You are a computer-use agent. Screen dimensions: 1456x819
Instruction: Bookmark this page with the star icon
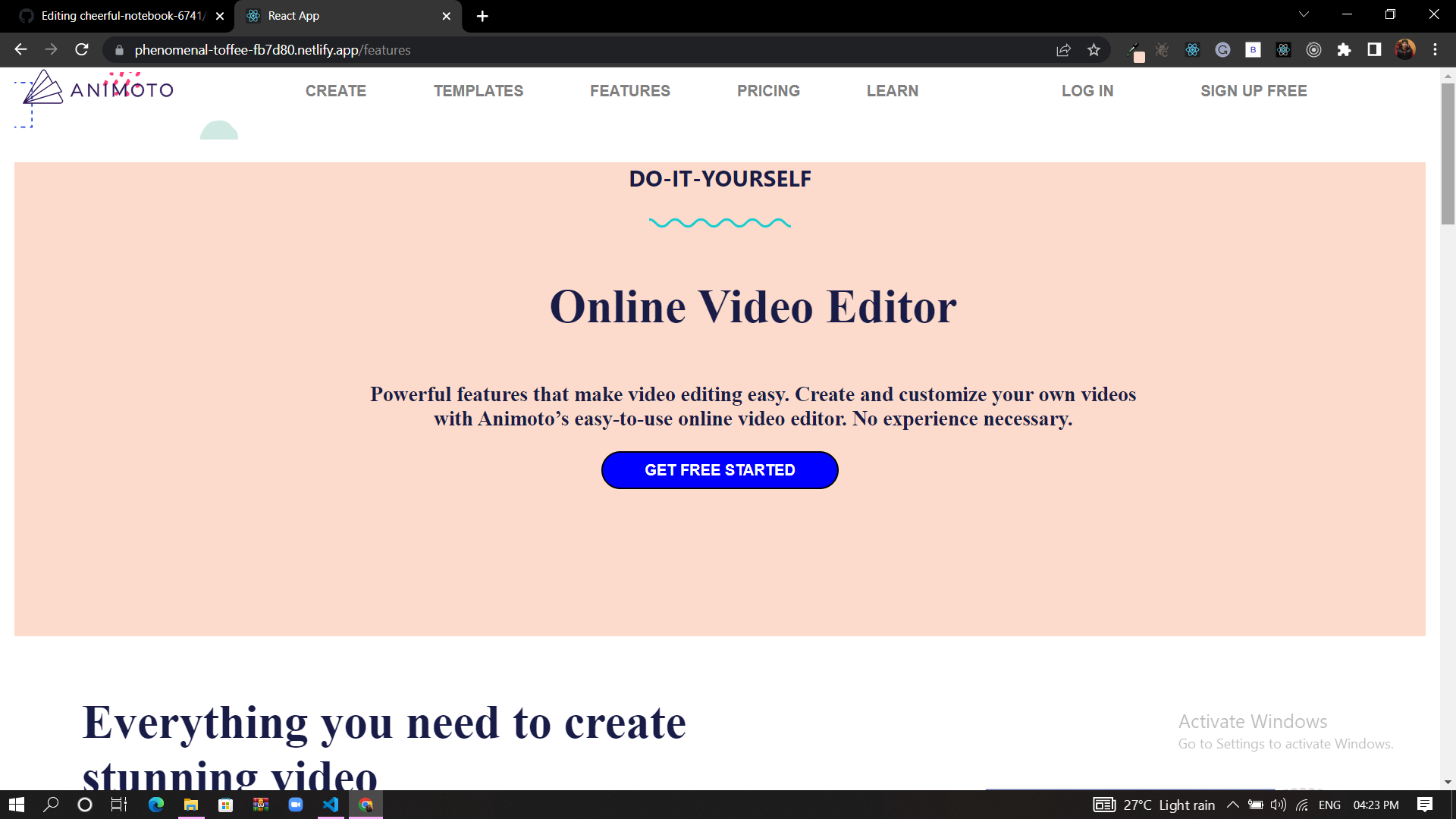coord(1094,50)
